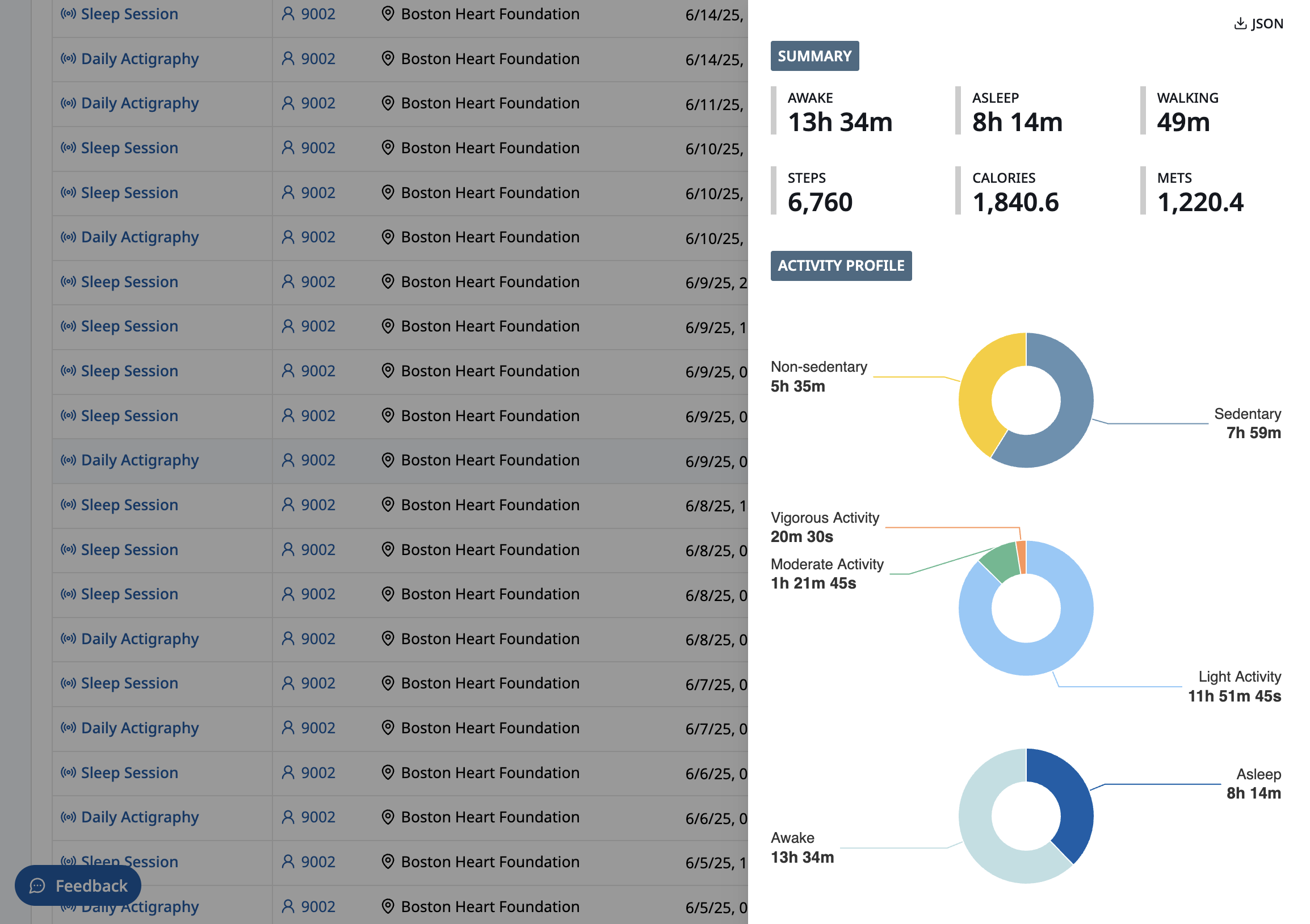Image resolution: width=1310 pixels, height=924 pixels.
Task: Open the topmost Sleep Session link
Action: pyautogui.click(x=129, y=14)
